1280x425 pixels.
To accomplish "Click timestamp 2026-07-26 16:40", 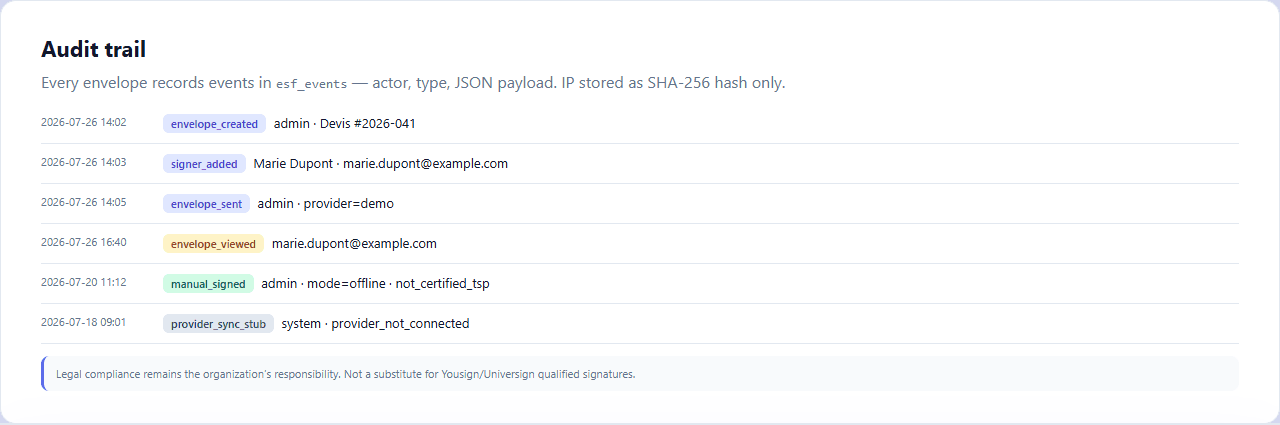I will pos(83,242).
